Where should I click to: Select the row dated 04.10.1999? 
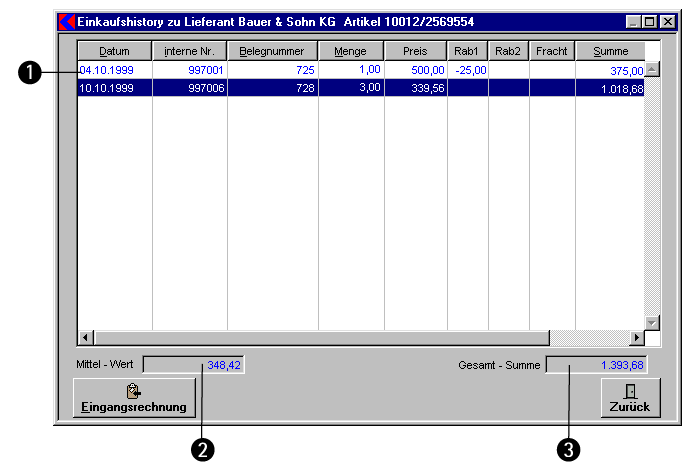[x=360, y=70]
